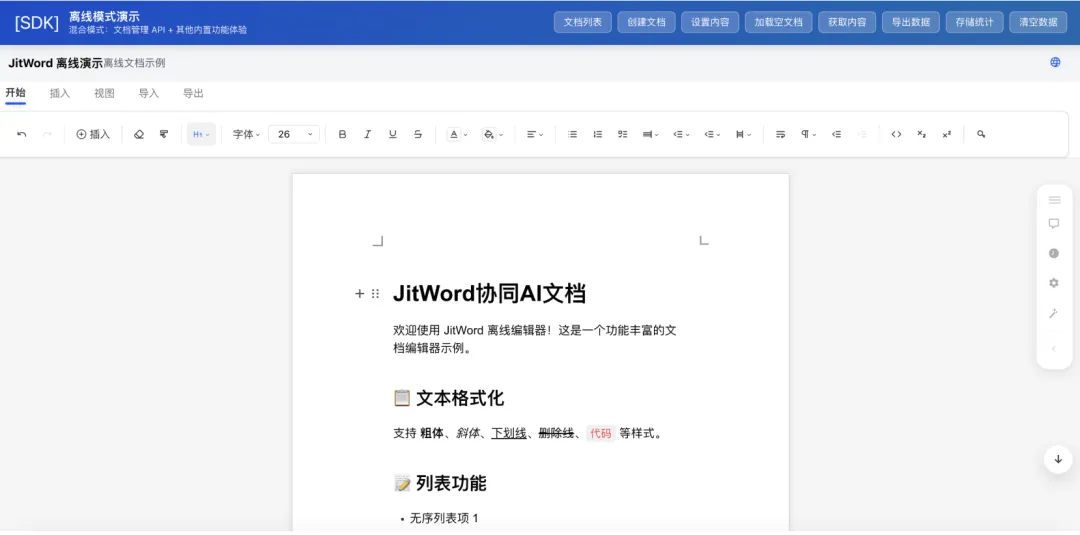Click the underlined 下划线 text
The height and width of the screenshot is (535, 1080).
coord(509,434)
